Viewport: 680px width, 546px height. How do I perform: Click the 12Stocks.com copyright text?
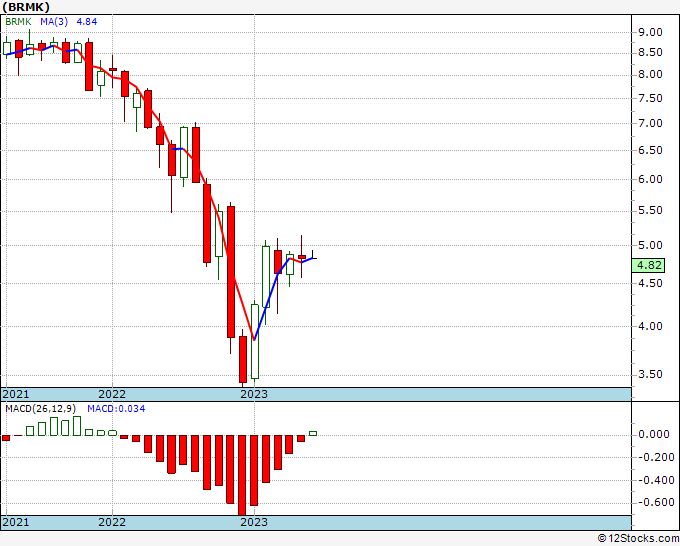[x=638, y=539]
